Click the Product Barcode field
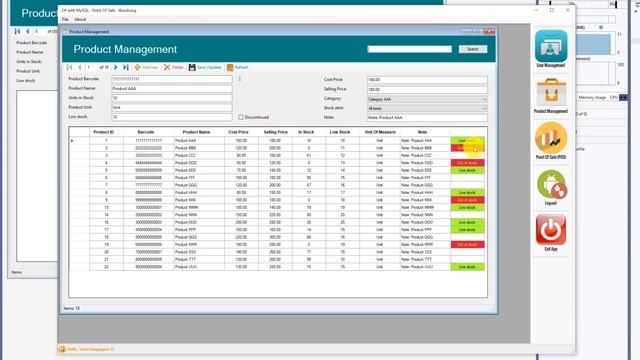 click(x=172, y=79)
